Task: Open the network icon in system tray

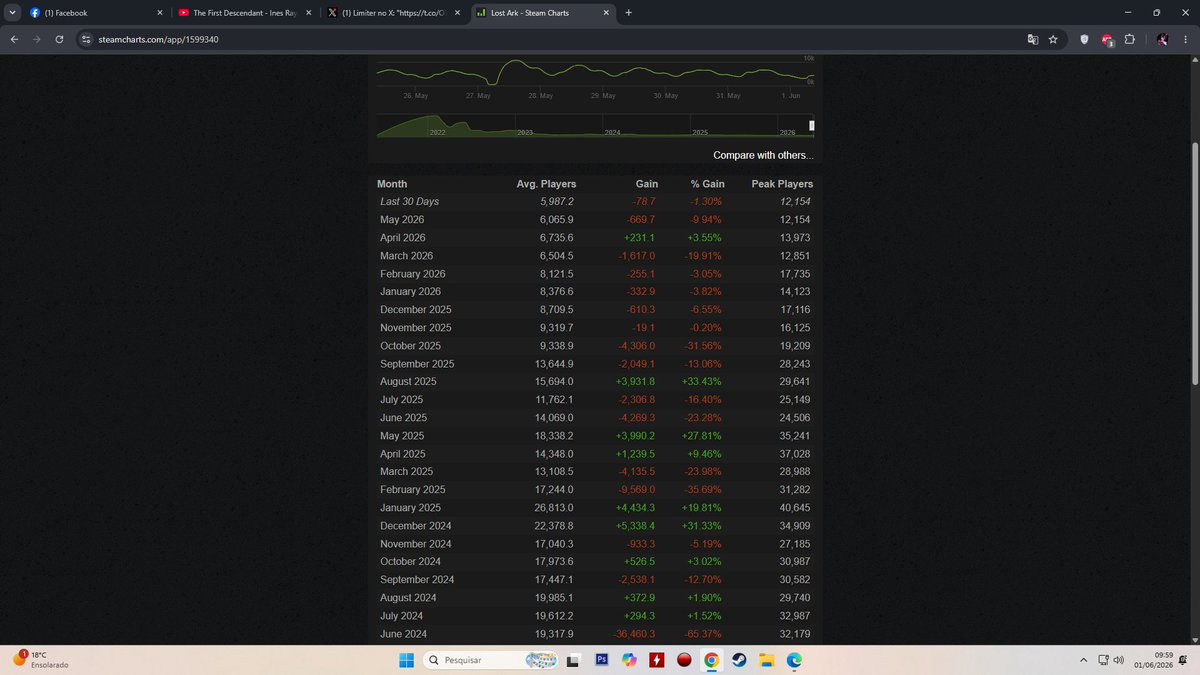Action: coord(1103,660)
